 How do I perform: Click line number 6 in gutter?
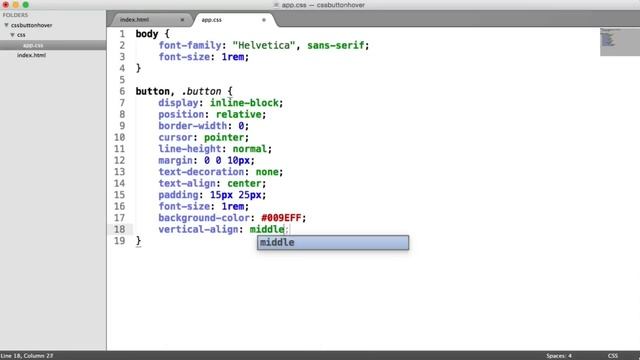[122, 91]
